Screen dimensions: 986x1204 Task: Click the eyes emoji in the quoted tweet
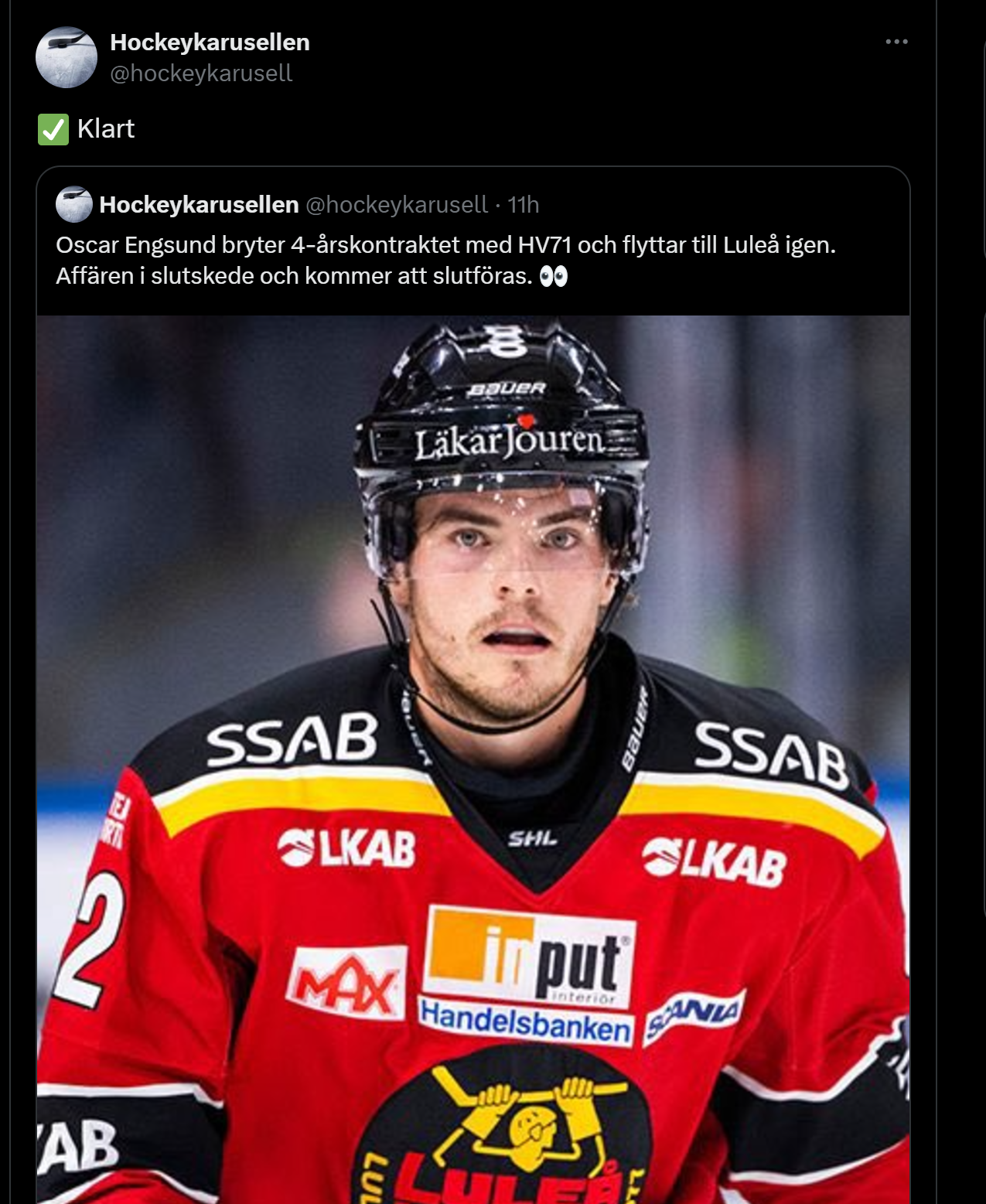pos(554,276)
